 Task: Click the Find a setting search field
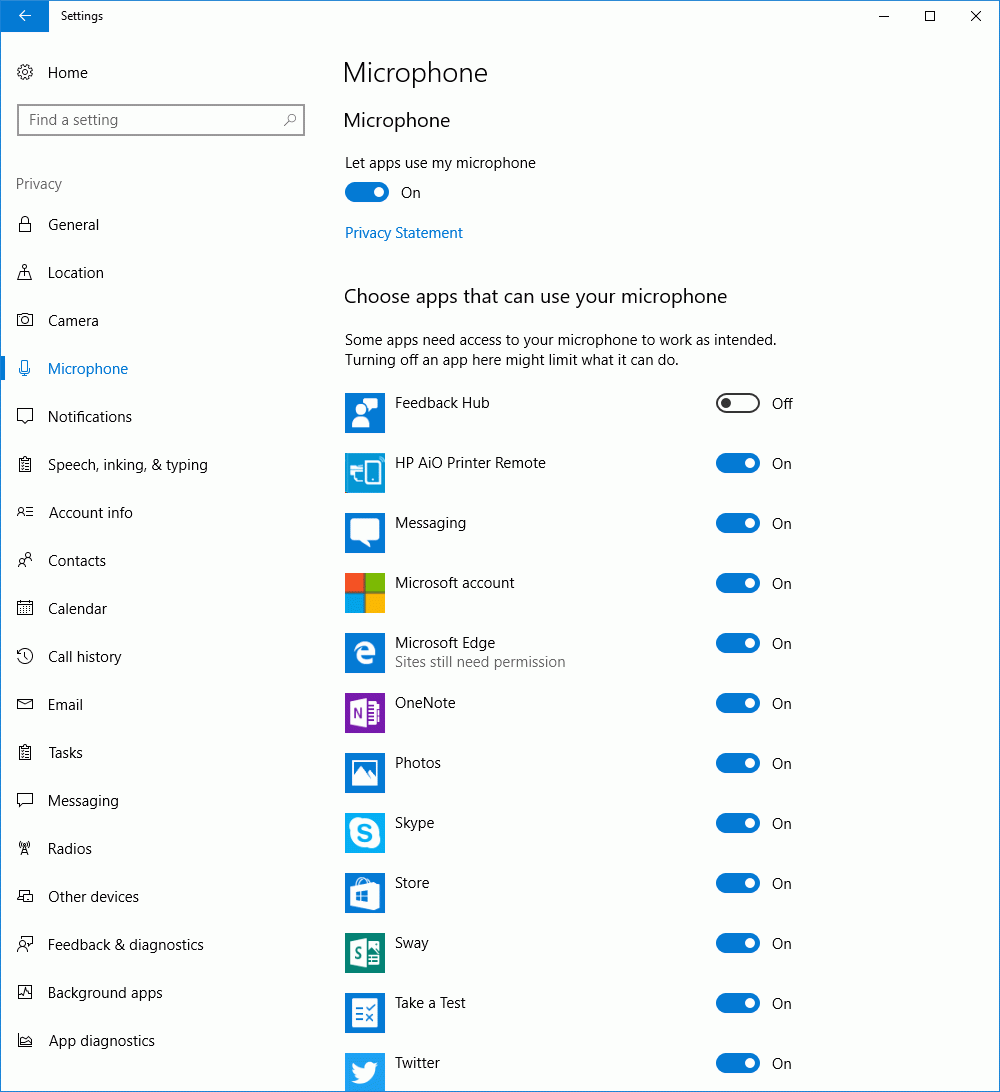[161, 120]
